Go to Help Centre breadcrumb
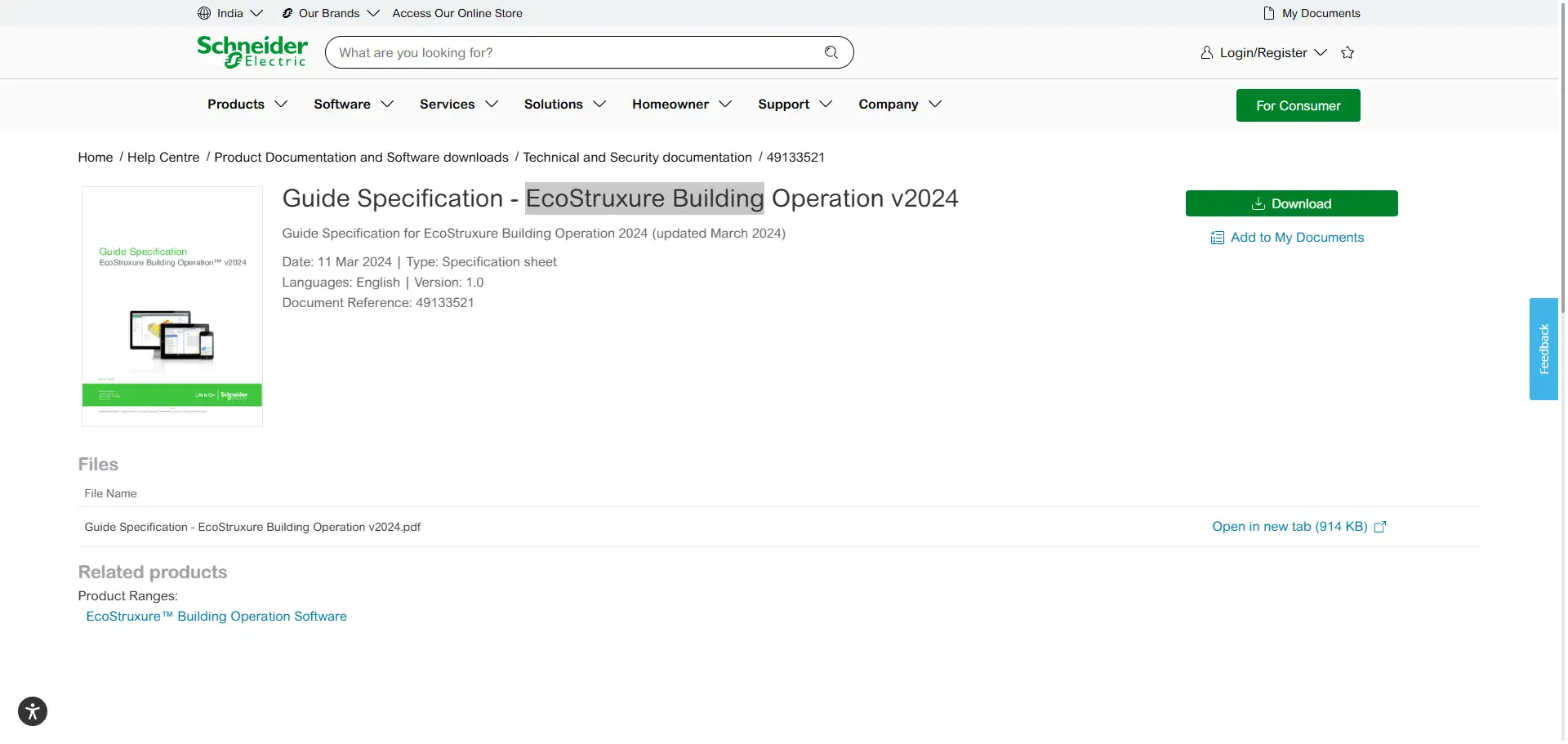Image resolution: width=1568 pixels, height=744 pixels. 163,158
